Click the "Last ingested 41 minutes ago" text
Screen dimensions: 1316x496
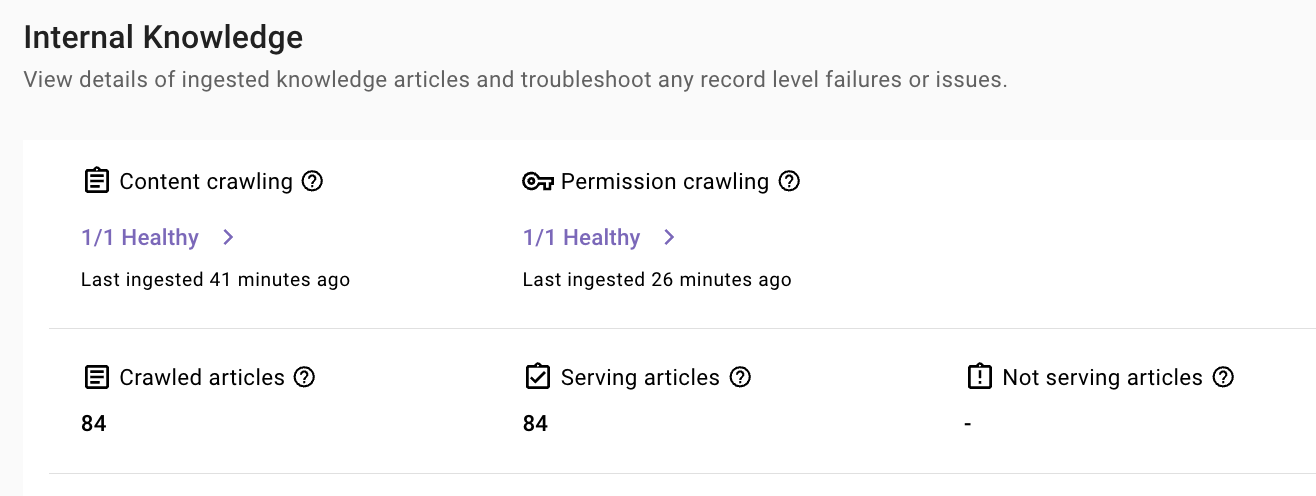(215, 280)
